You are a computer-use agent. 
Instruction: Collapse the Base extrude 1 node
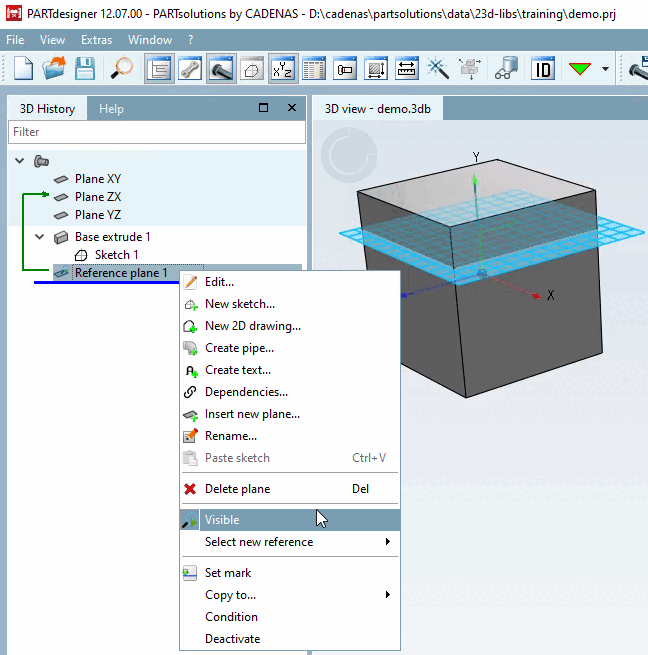click(x=40, y=236)
